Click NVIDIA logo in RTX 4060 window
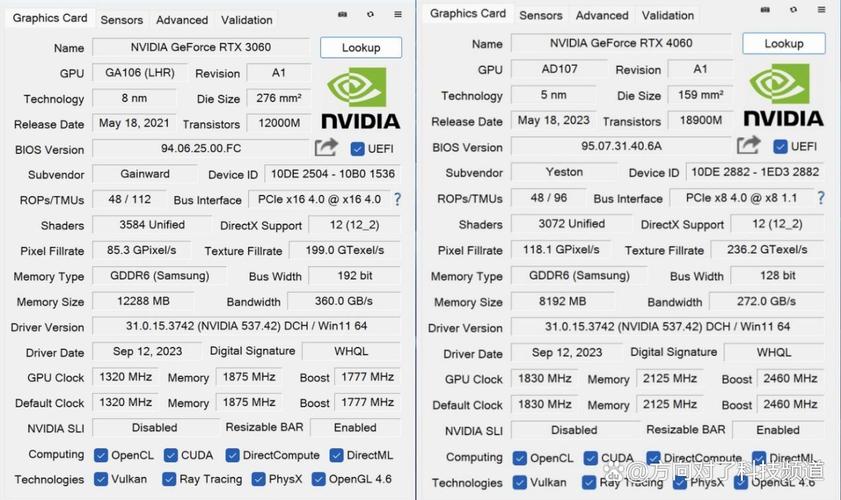The height and width of the screenshot is (500, 841). [x=783, y=97]
